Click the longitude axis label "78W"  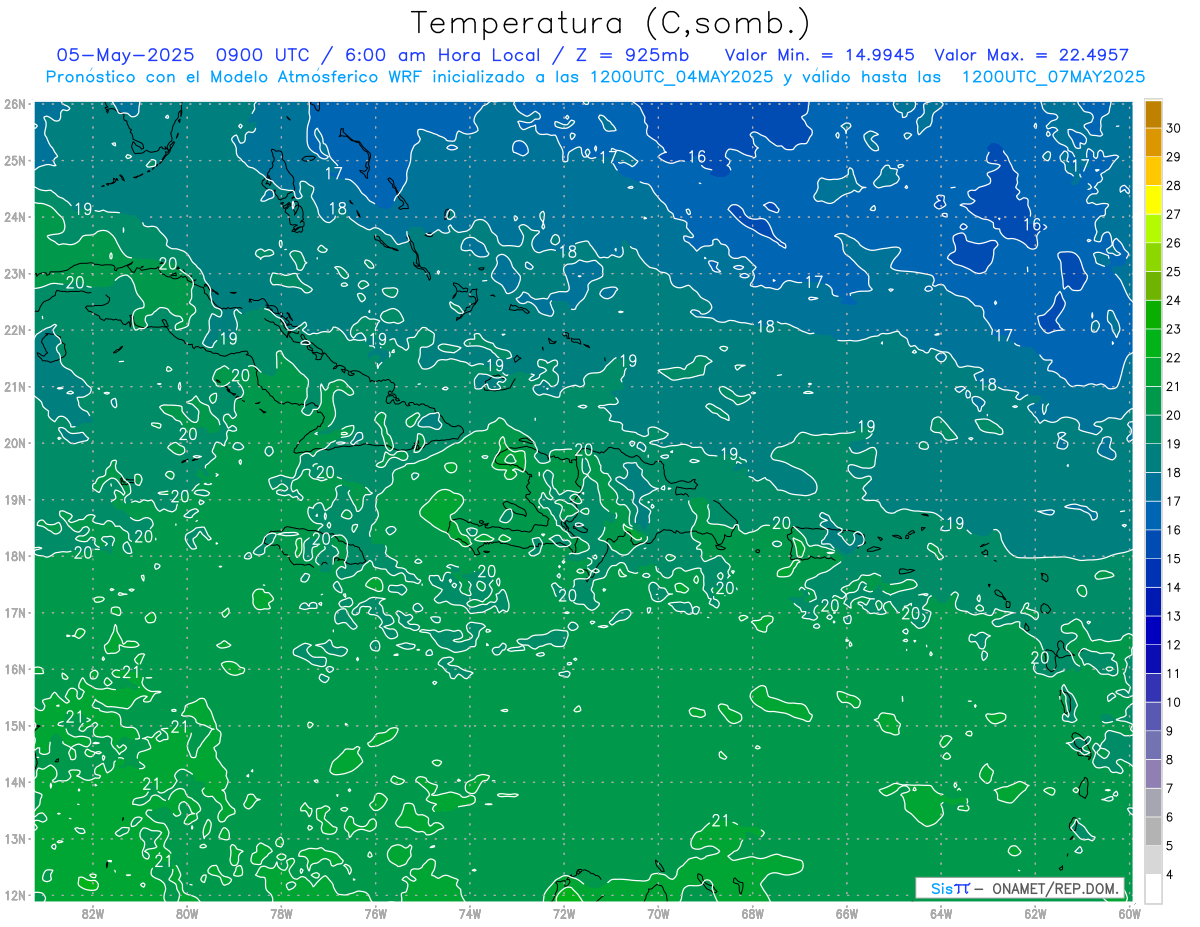tap(281, 913)
